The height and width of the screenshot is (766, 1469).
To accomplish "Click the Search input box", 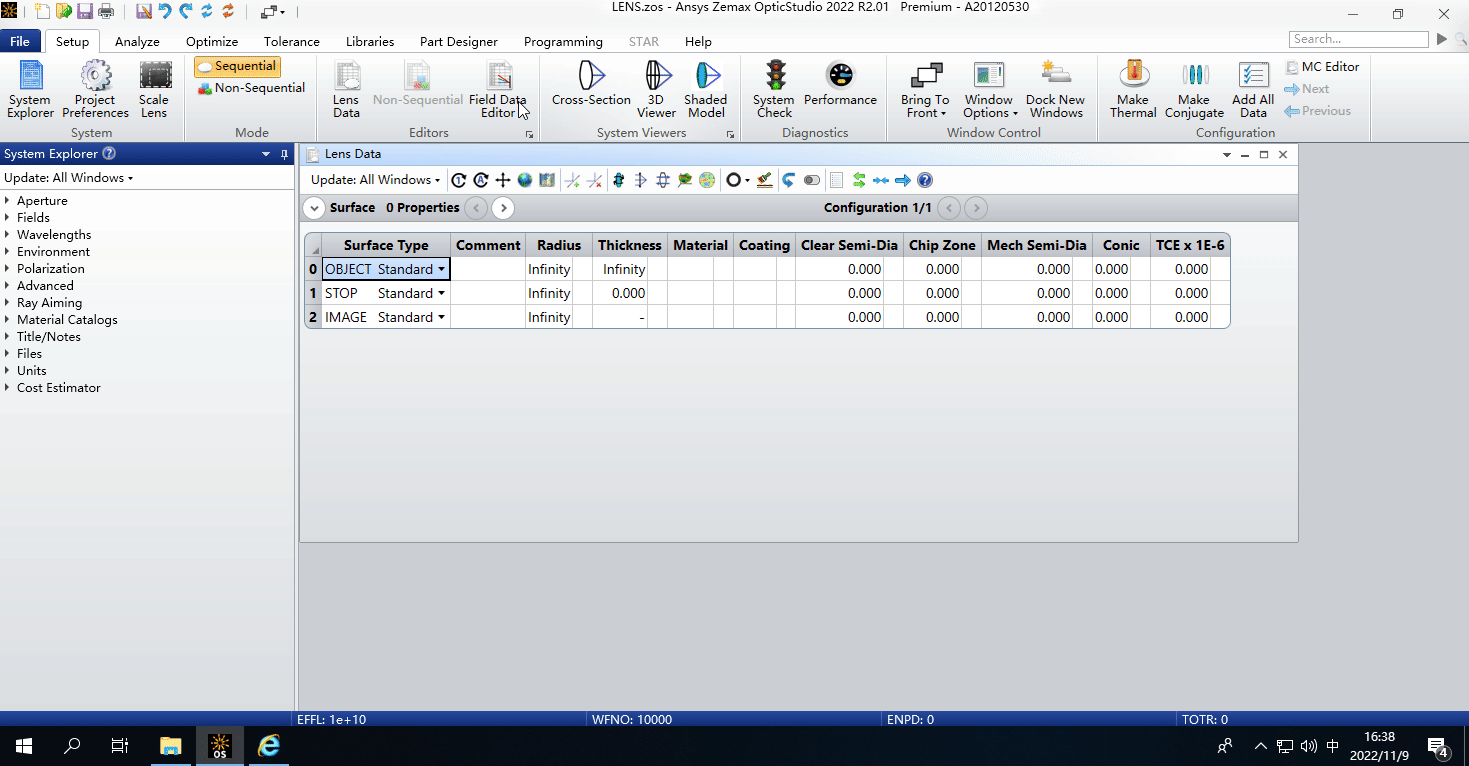I will (x=1358, y=39).
